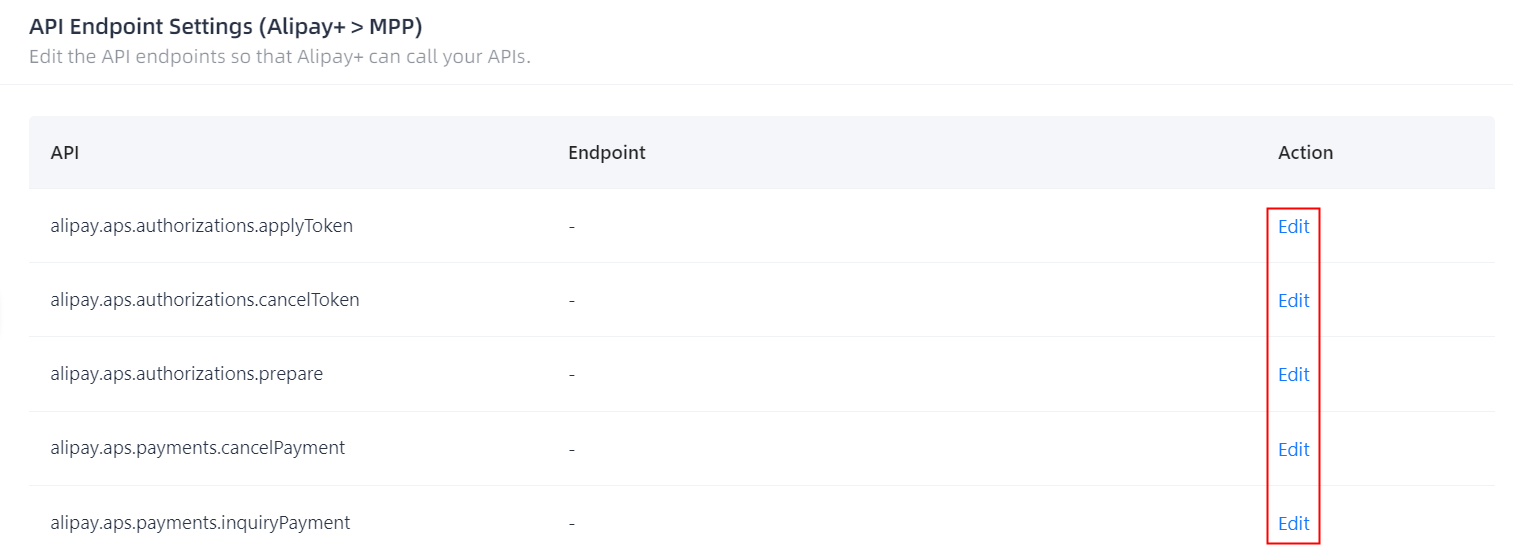
Task: Click the API Endpoint Settings heading
Action: pyautogui.click(x=225, y=27)
